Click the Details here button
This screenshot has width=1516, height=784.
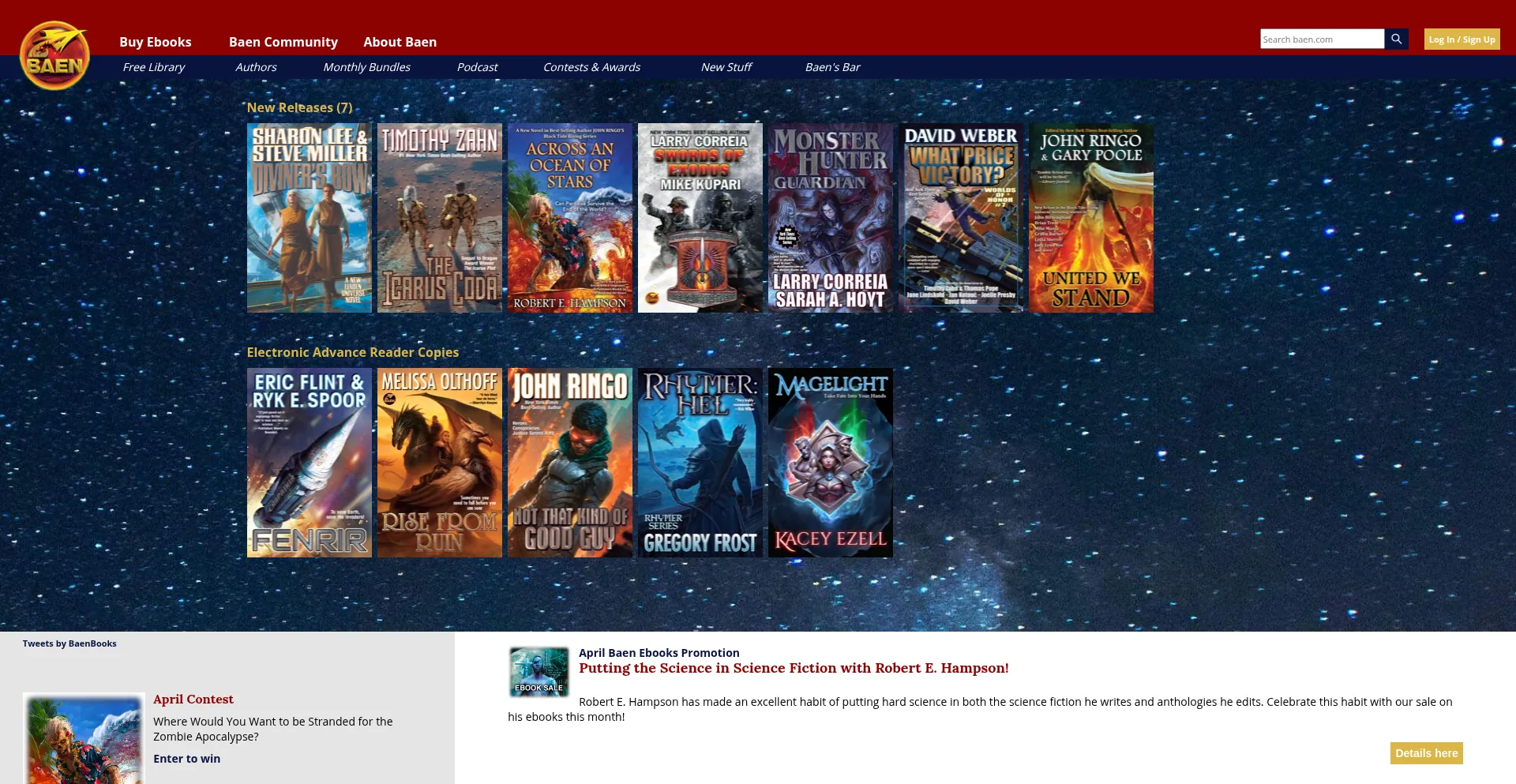tap(1426, 753)
